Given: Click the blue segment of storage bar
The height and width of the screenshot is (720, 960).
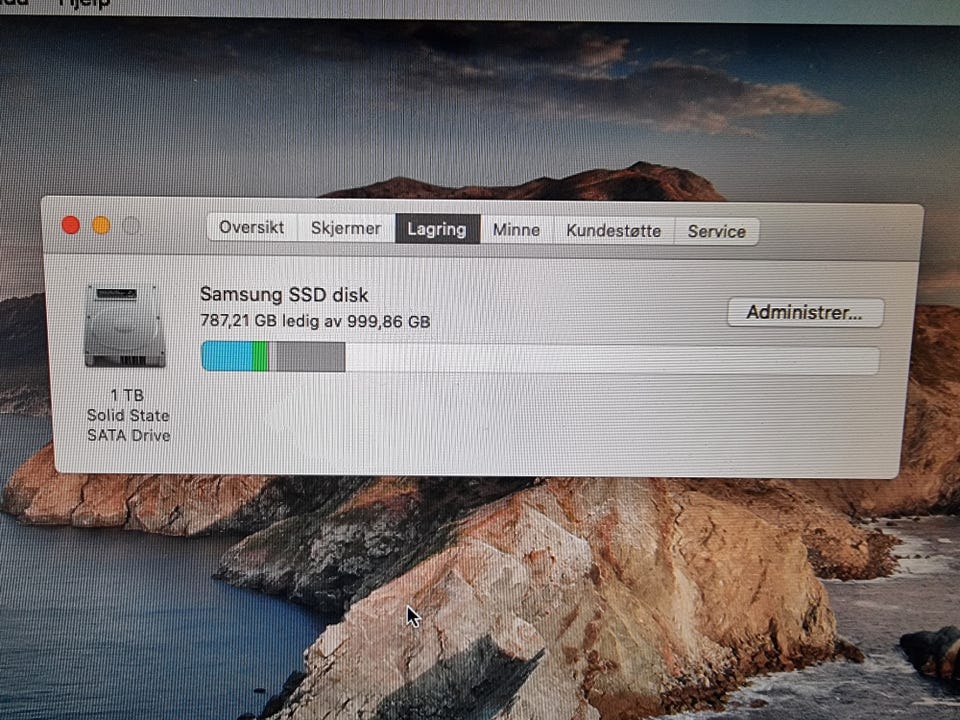Looking at the screenshot, I should coord(227,356).
